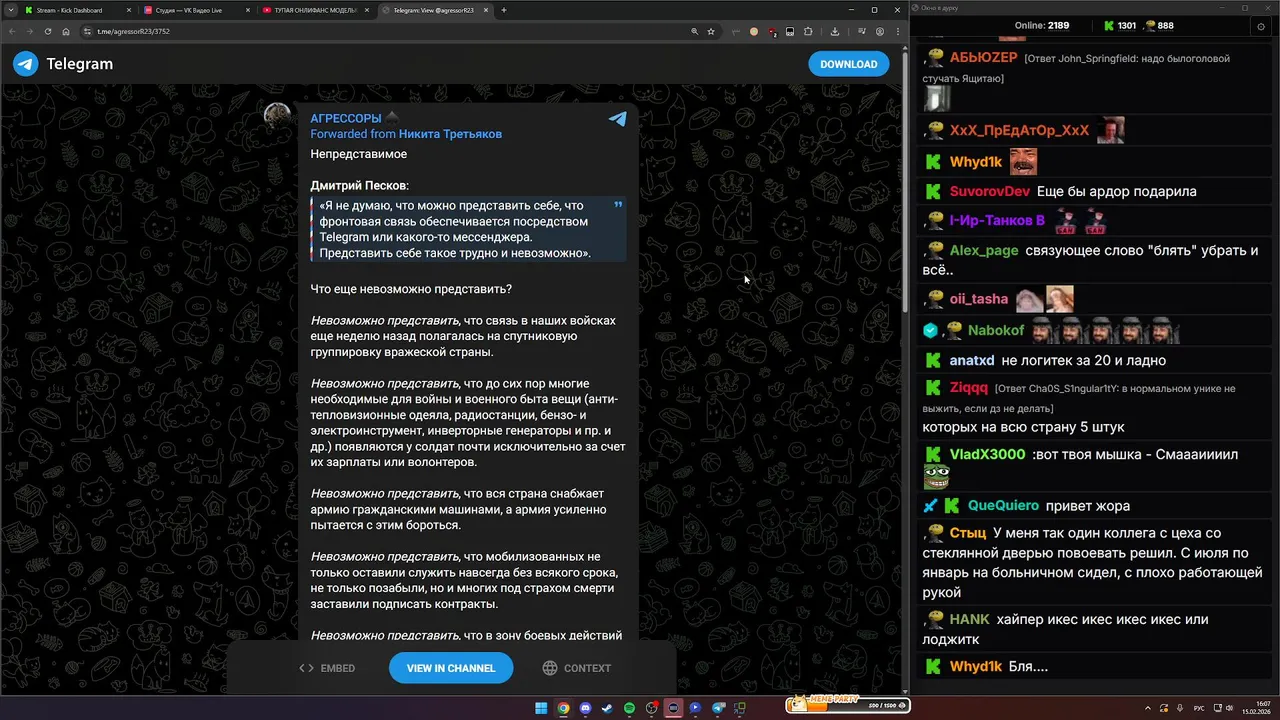Click the username anatxd in chat

(x=972, y=360)
